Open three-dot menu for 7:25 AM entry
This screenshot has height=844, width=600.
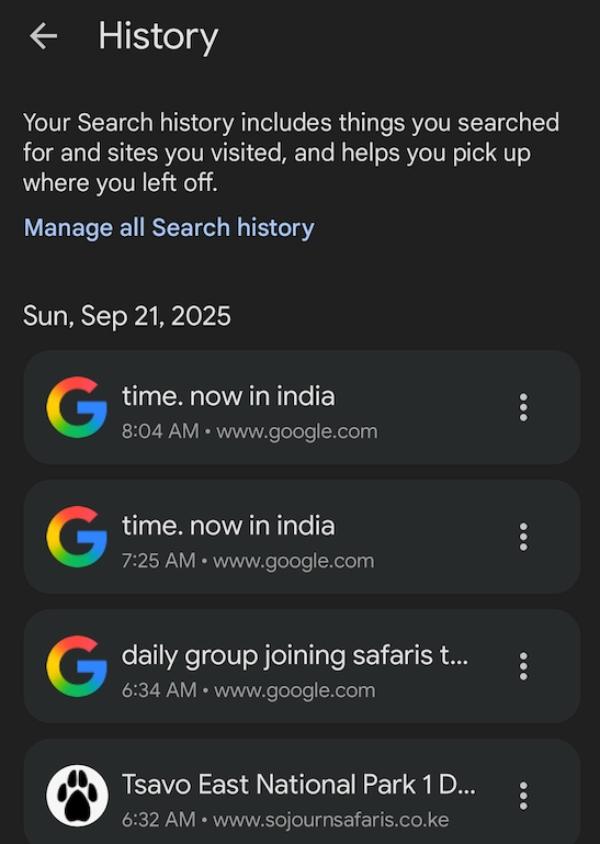523,537
